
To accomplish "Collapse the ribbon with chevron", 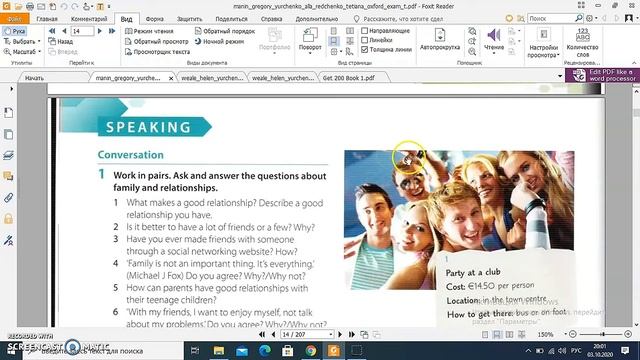I will 634,63.
